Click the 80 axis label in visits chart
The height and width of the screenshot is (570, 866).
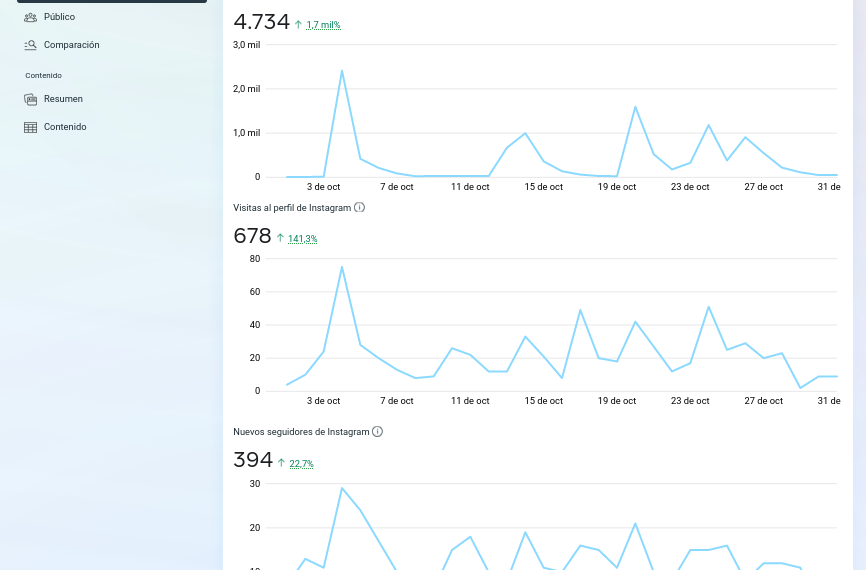255,258
